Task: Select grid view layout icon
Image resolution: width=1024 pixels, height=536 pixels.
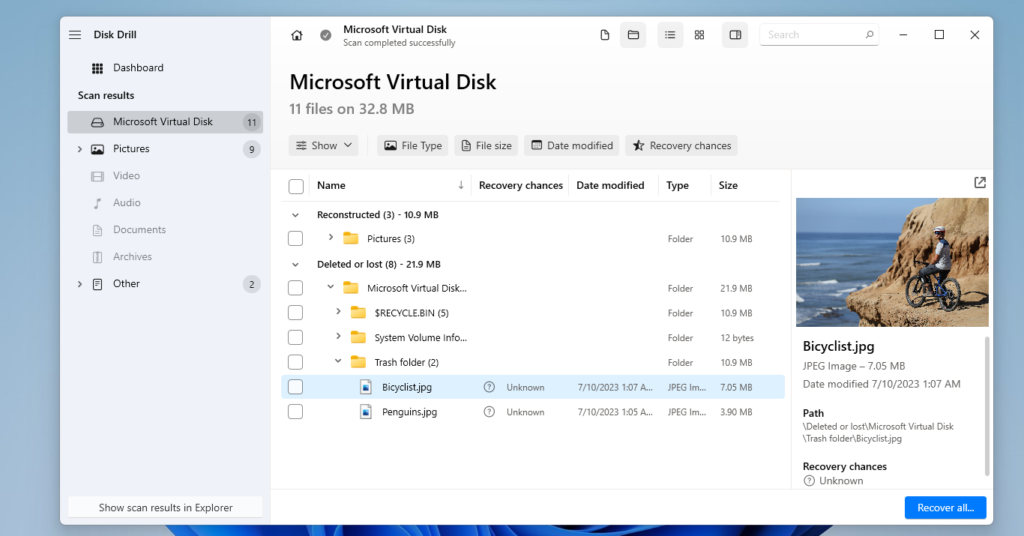Action: point(699,35)
